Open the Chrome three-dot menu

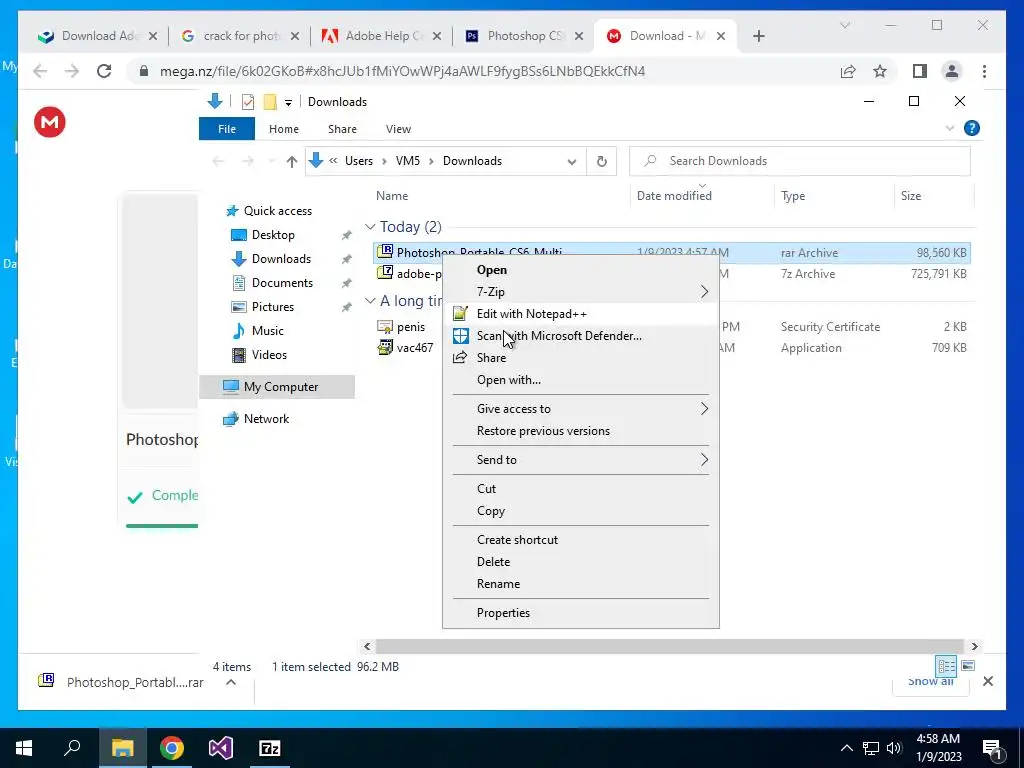pyautogui.click(x=984, y=71)
